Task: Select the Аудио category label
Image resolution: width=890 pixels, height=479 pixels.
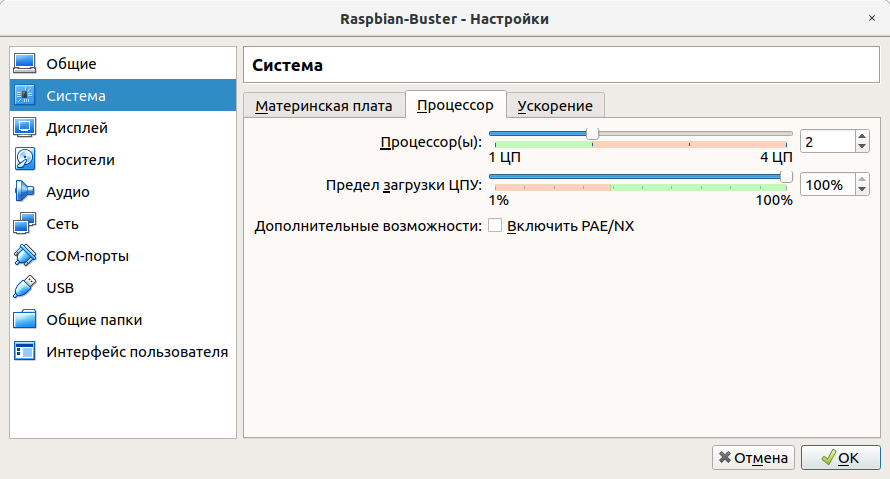Action: pyautogui.click(x=68, y=192)
